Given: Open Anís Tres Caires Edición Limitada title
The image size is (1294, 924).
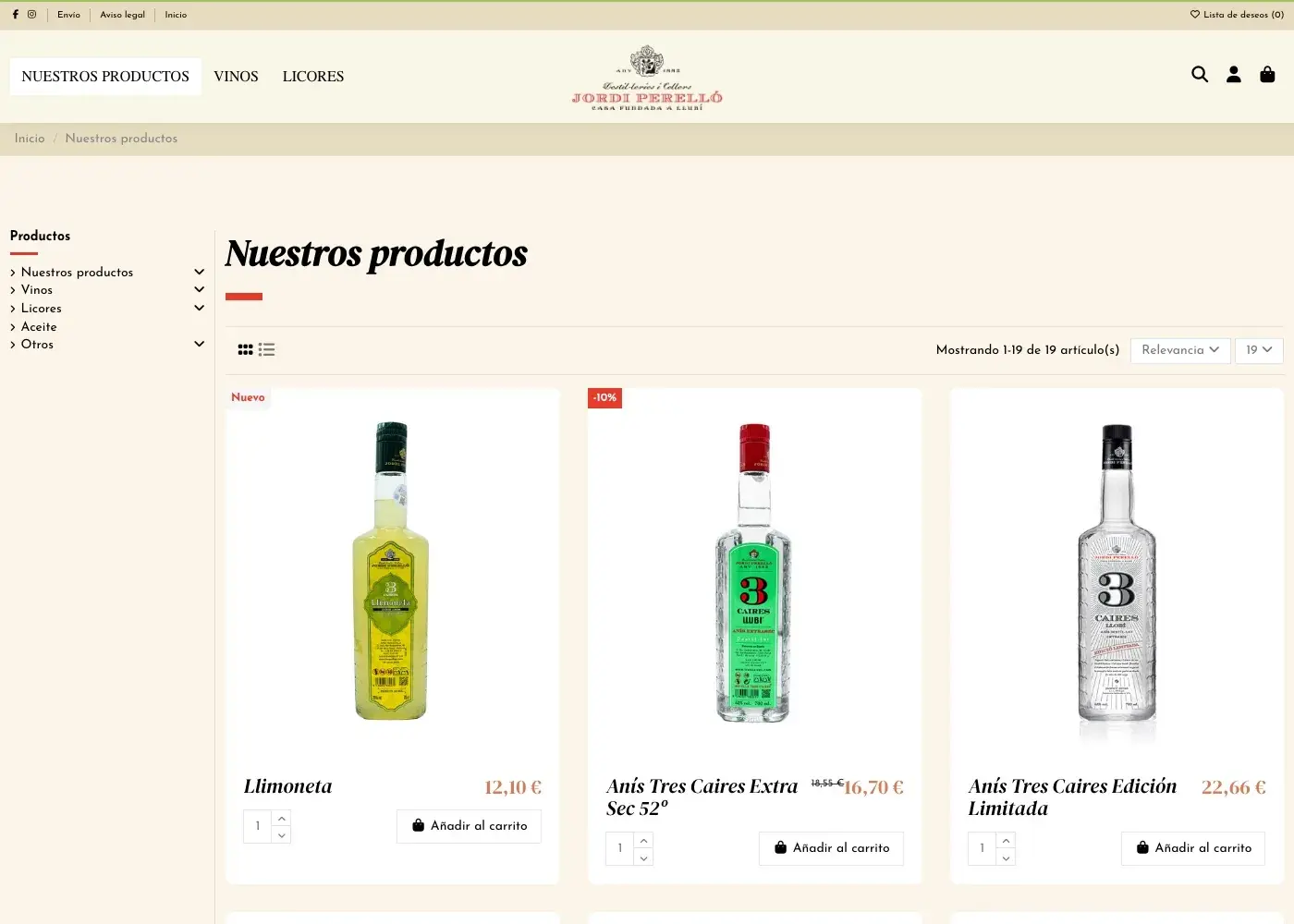Looking at the screenshot, I should [1072, 797].
